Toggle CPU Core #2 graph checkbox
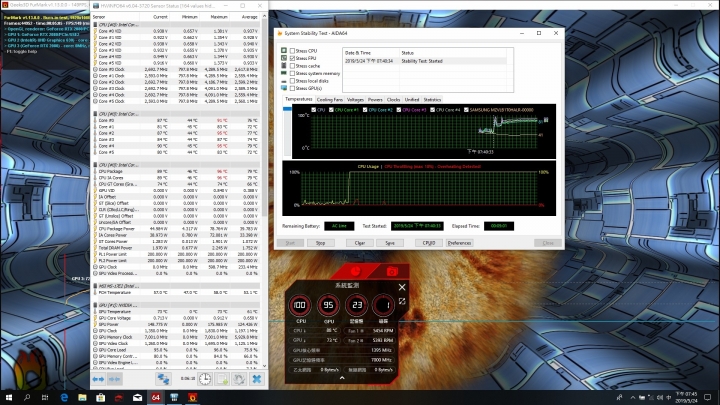 pos(365,110)
